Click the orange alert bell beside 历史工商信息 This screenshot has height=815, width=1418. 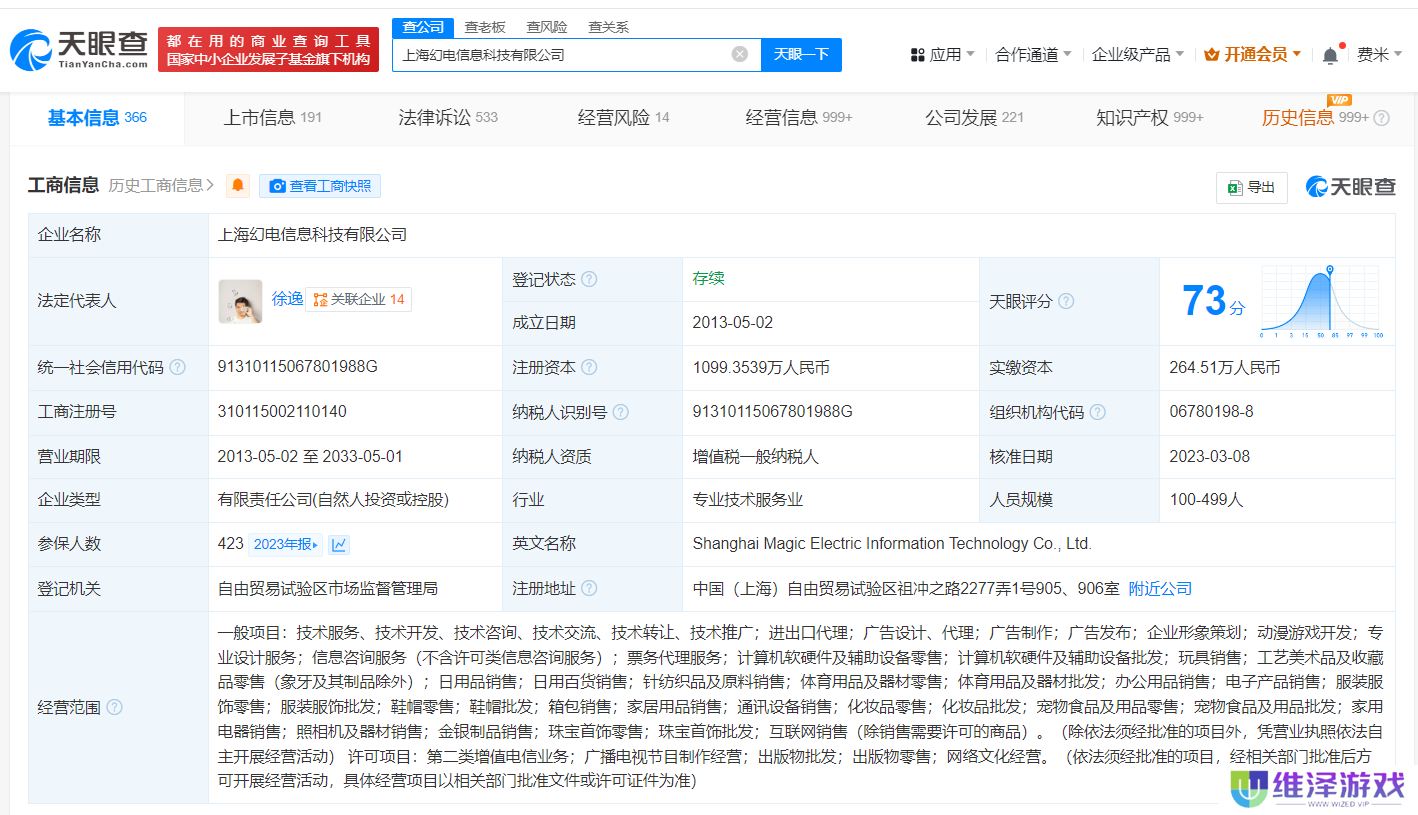pos(238,186)
